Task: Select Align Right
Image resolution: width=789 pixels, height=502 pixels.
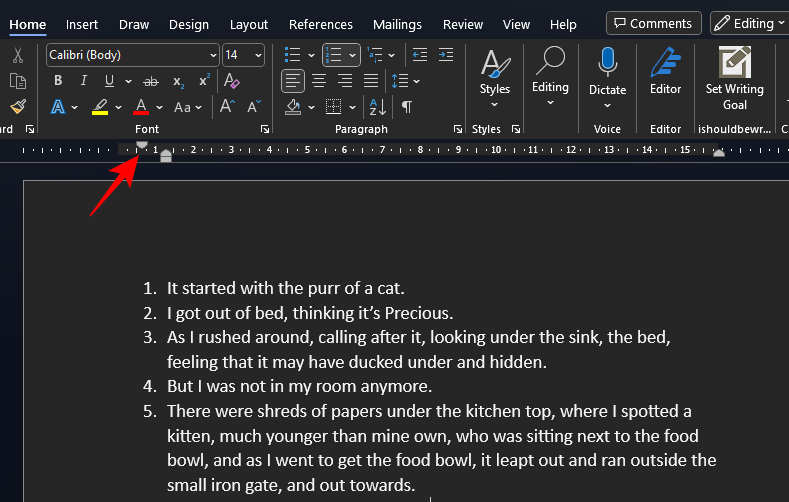Action: click(345, 80)
